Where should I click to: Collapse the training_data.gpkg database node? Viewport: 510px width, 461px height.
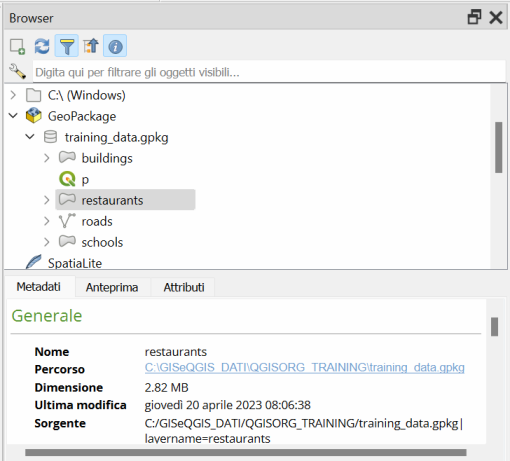coord(30,137)
